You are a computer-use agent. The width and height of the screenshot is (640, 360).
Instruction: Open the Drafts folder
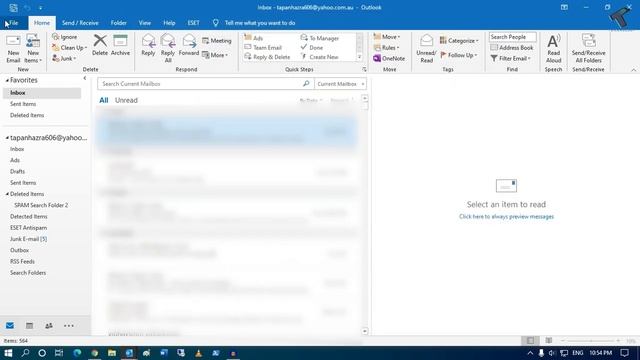click(x=17, y=171)
